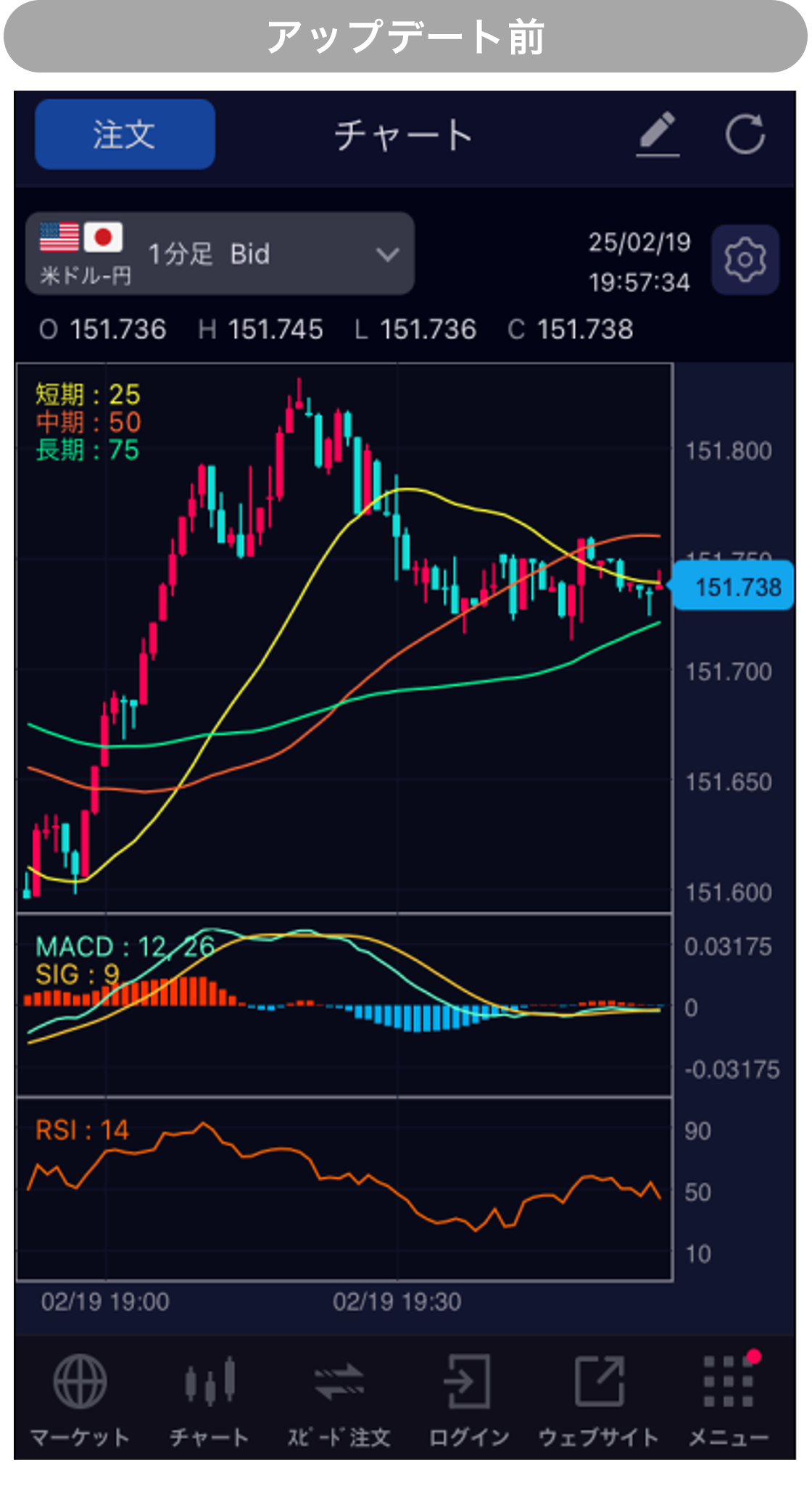Click the 0.03175 MACD axis label
812x1492 pixels.
(x=729, y=947)
